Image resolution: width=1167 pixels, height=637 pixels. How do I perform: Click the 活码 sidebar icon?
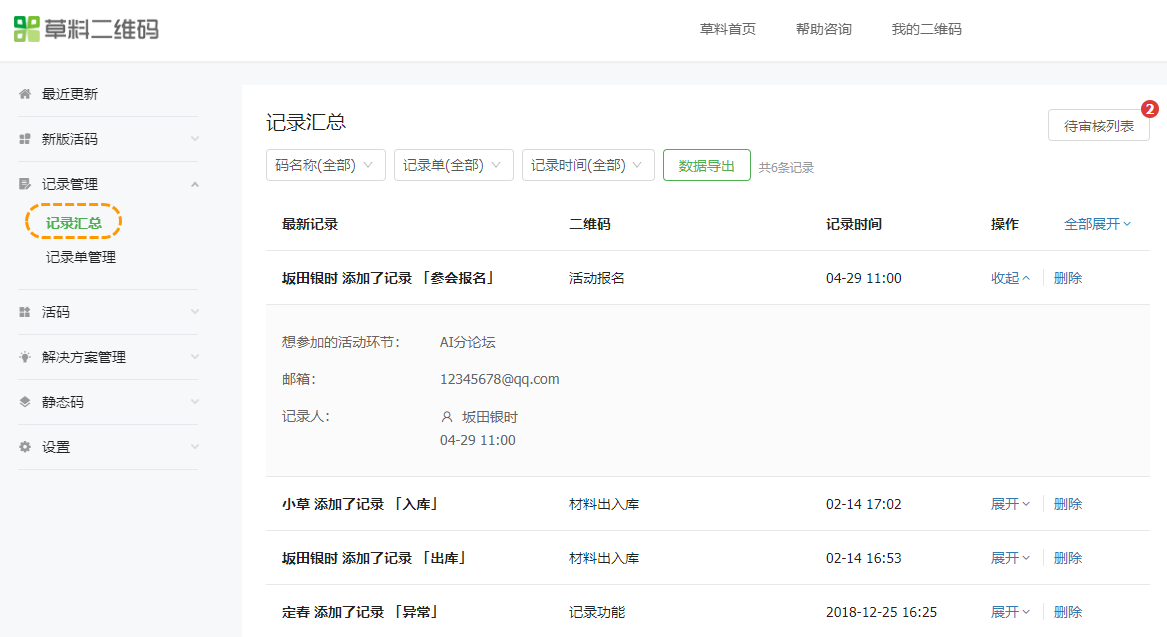click(x=25, y=312)
